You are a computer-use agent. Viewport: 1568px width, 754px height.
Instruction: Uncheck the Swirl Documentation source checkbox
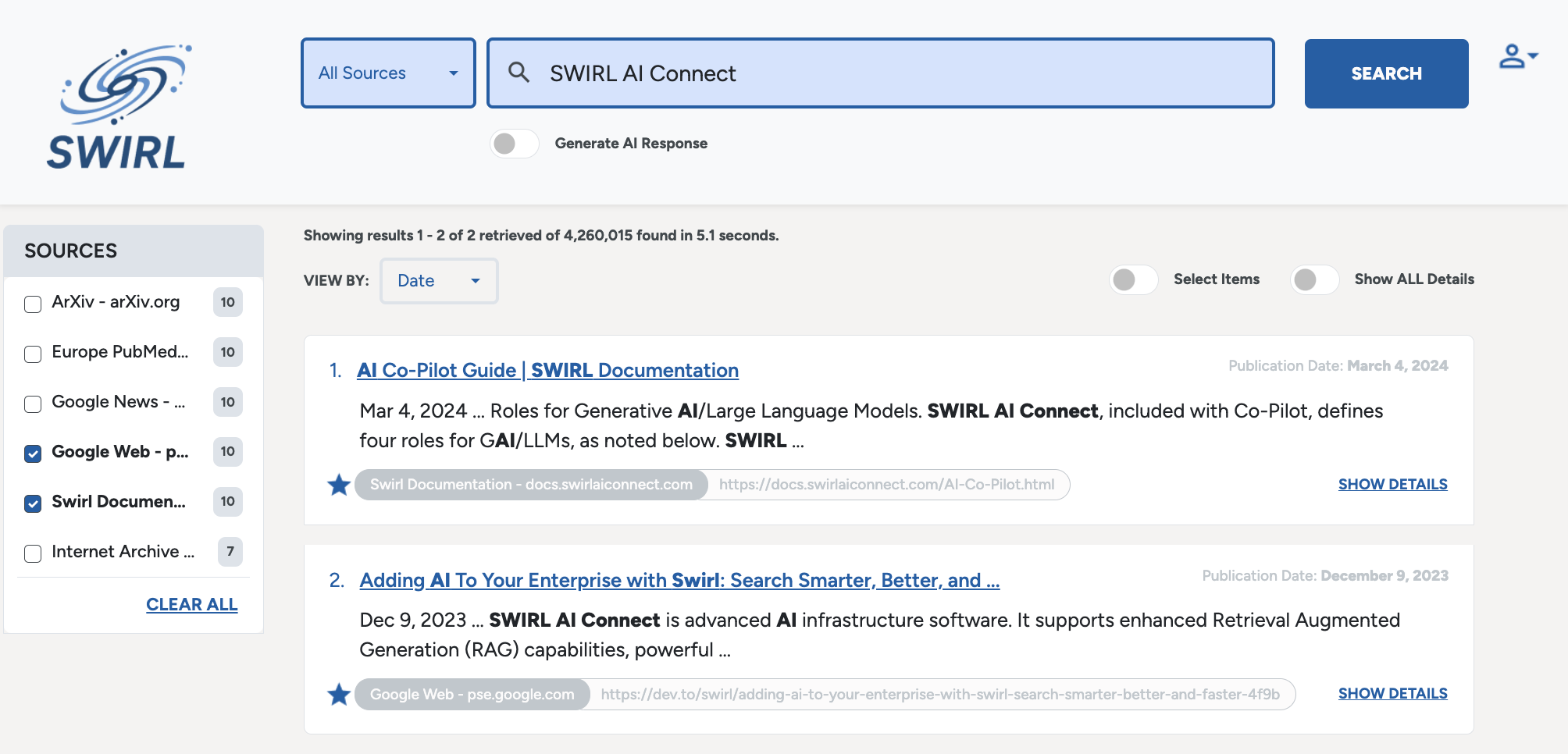pyautogui.click(x=33, y=503)
